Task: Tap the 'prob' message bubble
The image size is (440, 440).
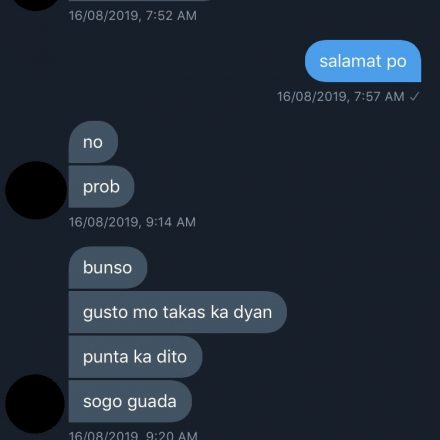Action: pos(101,187)
